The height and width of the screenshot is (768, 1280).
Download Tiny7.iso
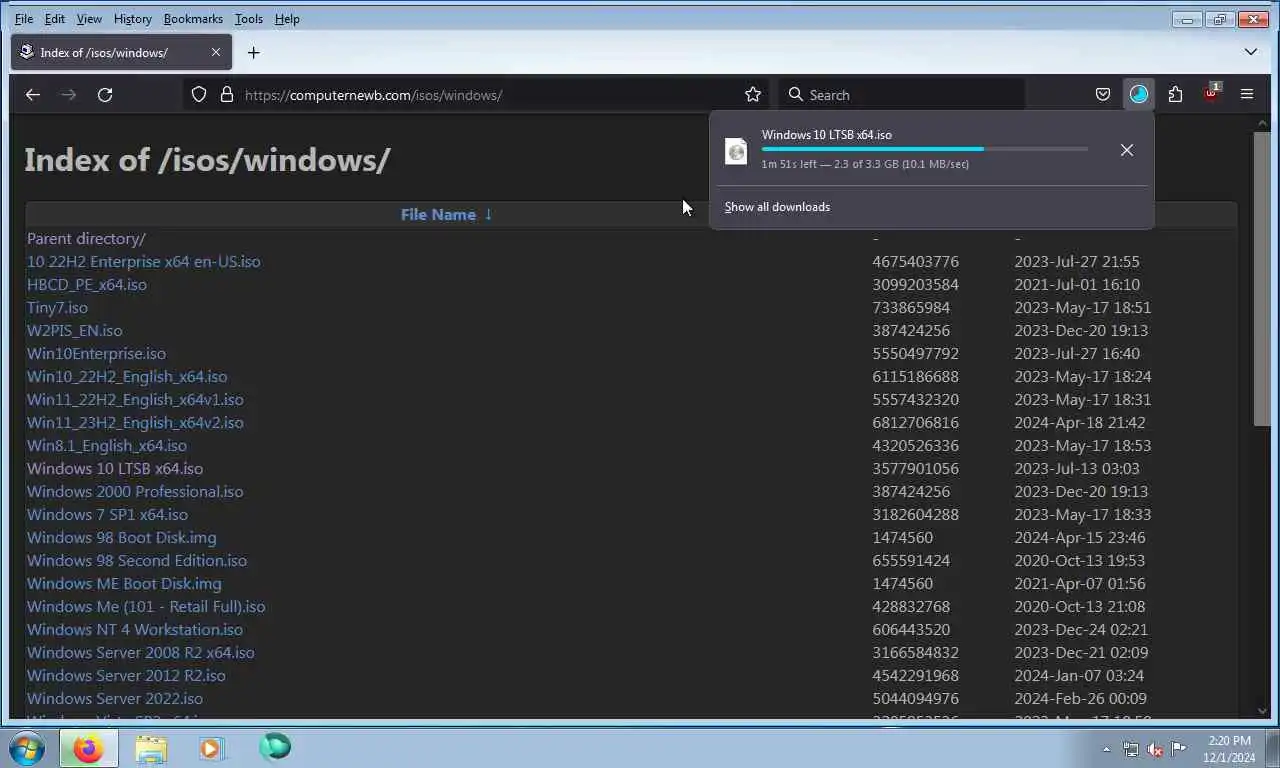[57, 307]
